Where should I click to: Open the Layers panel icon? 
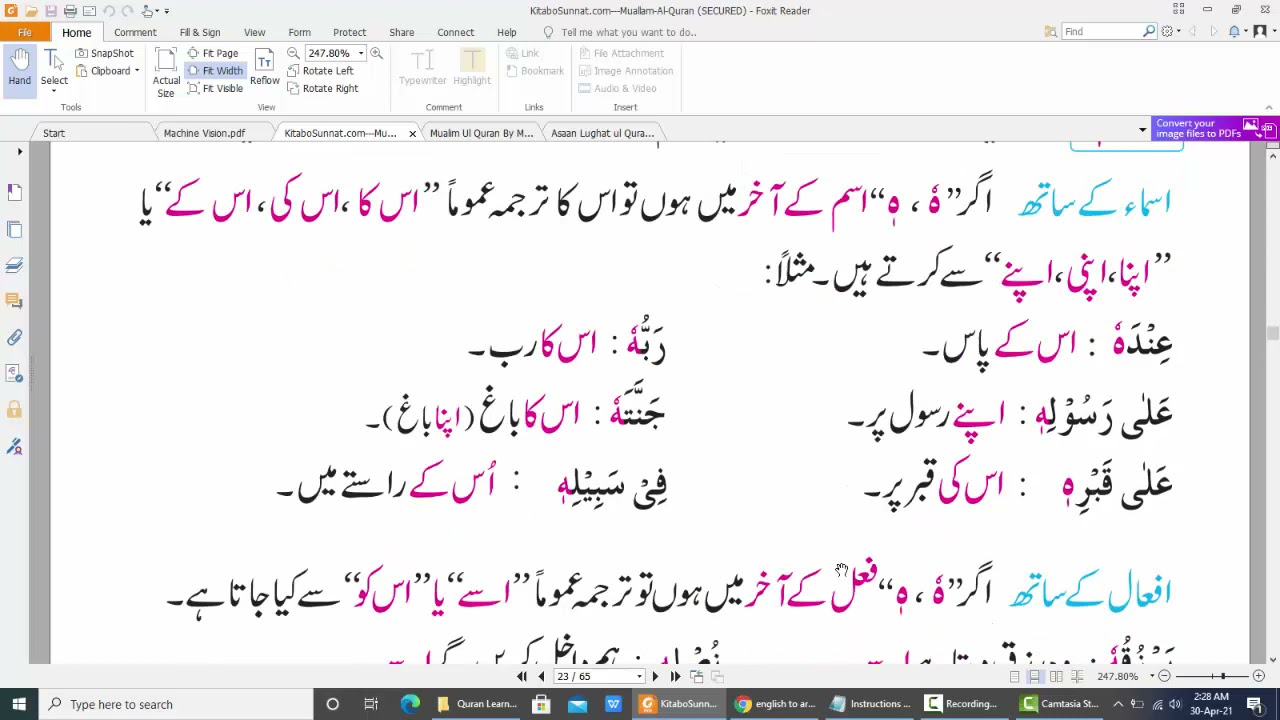tap(14, 265)
